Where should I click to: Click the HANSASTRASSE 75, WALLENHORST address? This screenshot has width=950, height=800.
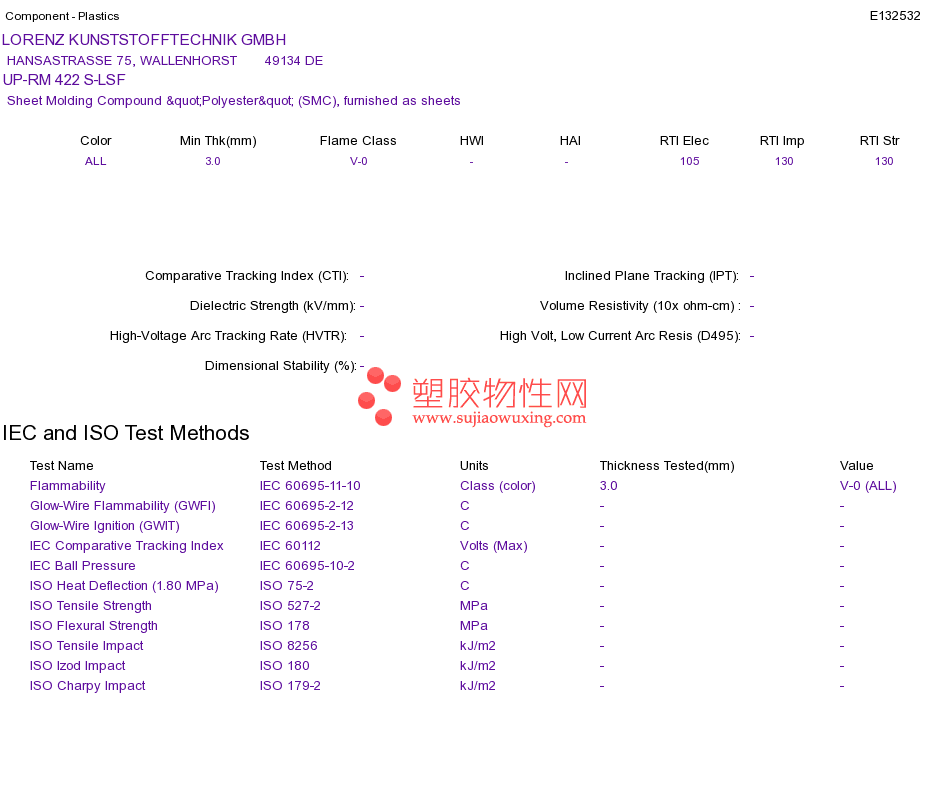tap(122, 61)
